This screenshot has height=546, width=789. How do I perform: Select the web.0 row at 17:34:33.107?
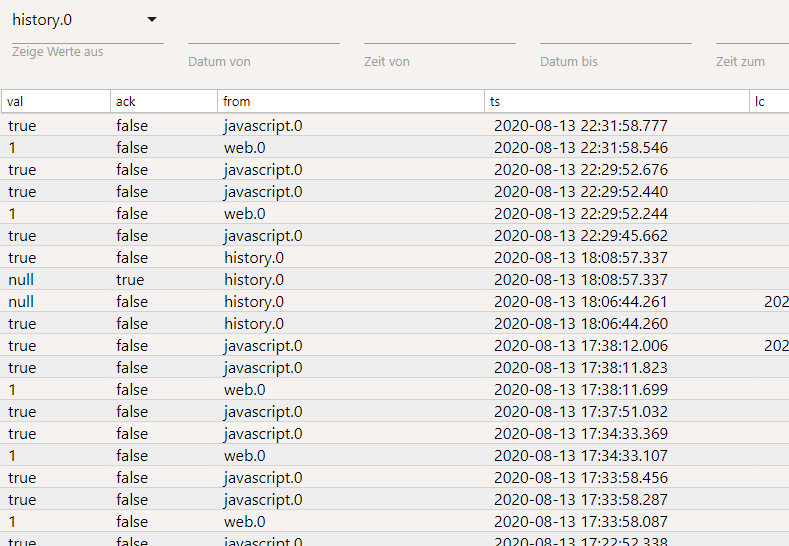click(244, 455)
